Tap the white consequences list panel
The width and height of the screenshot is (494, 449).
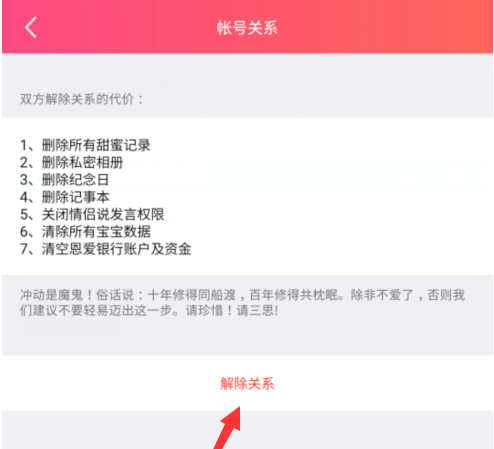(x=247, y=196)
